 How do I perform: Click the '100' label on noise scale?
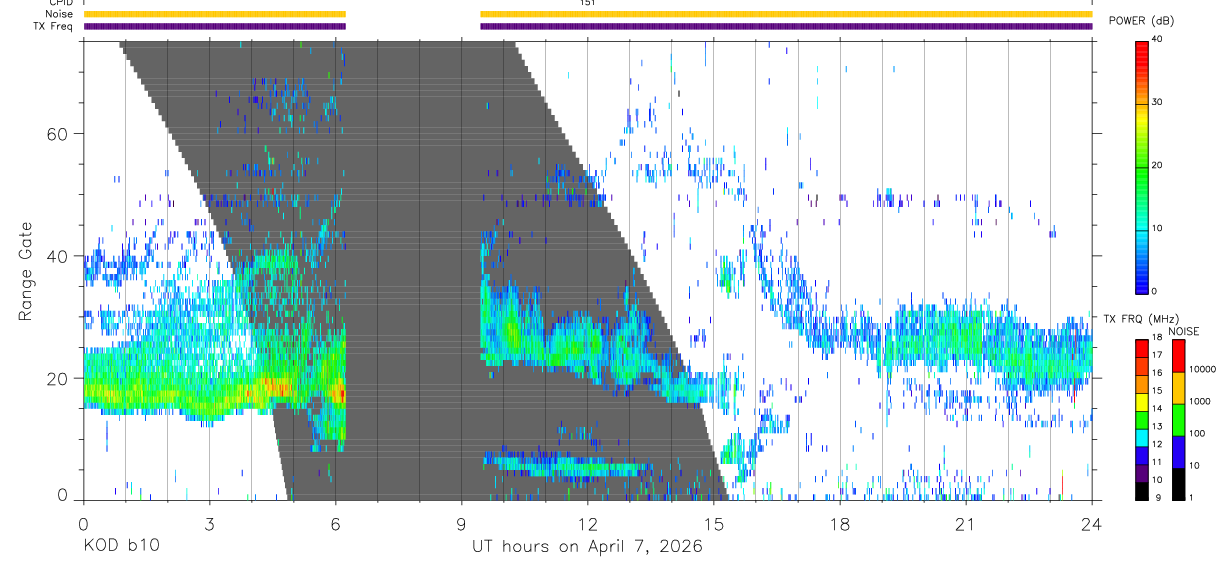click(1198, 433)
